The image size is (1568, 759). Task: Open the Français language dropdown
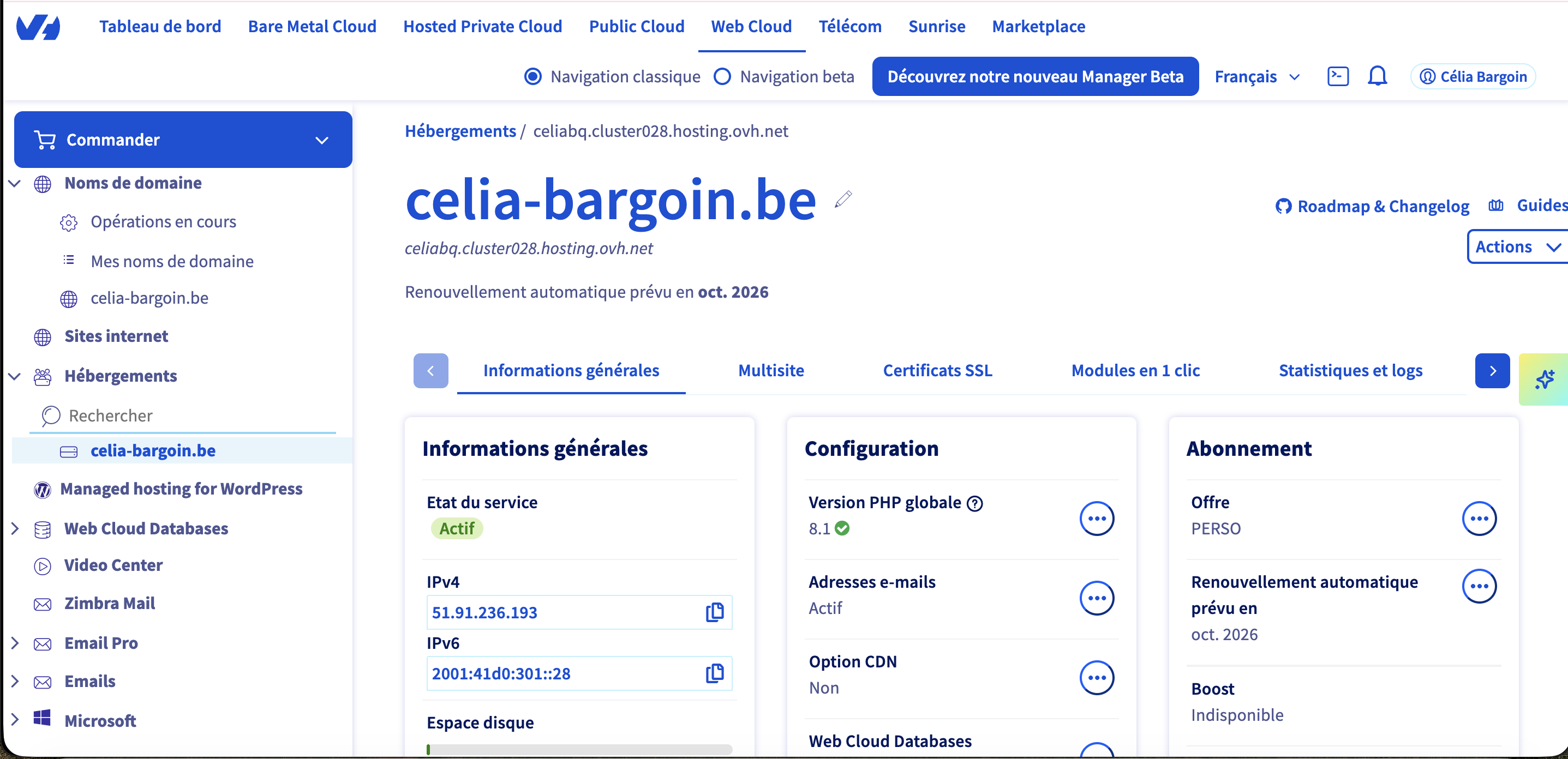(x=1257, y=77)
